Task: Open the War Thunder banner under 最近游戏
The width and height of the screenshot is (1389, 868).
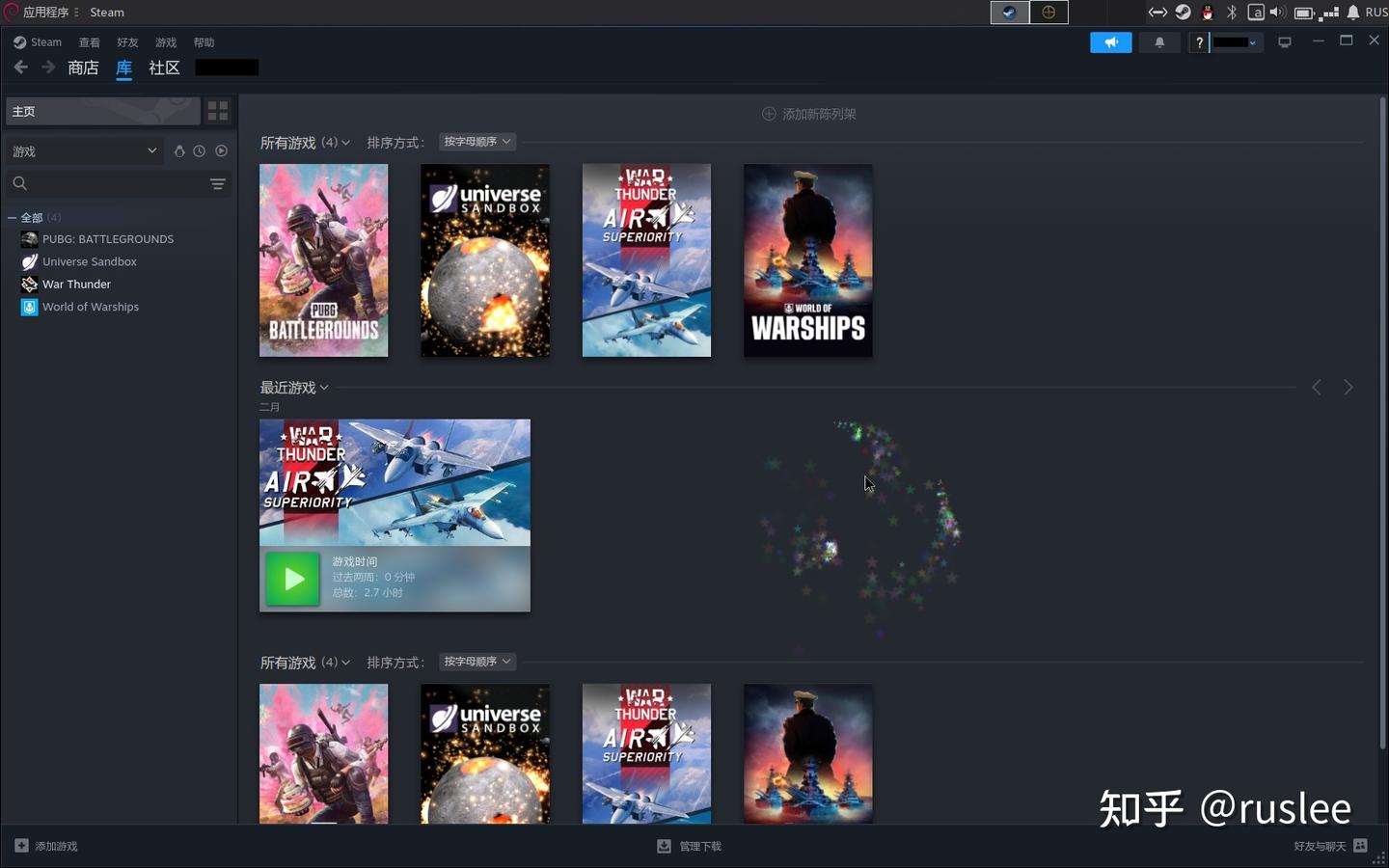Action: [395, 482]
